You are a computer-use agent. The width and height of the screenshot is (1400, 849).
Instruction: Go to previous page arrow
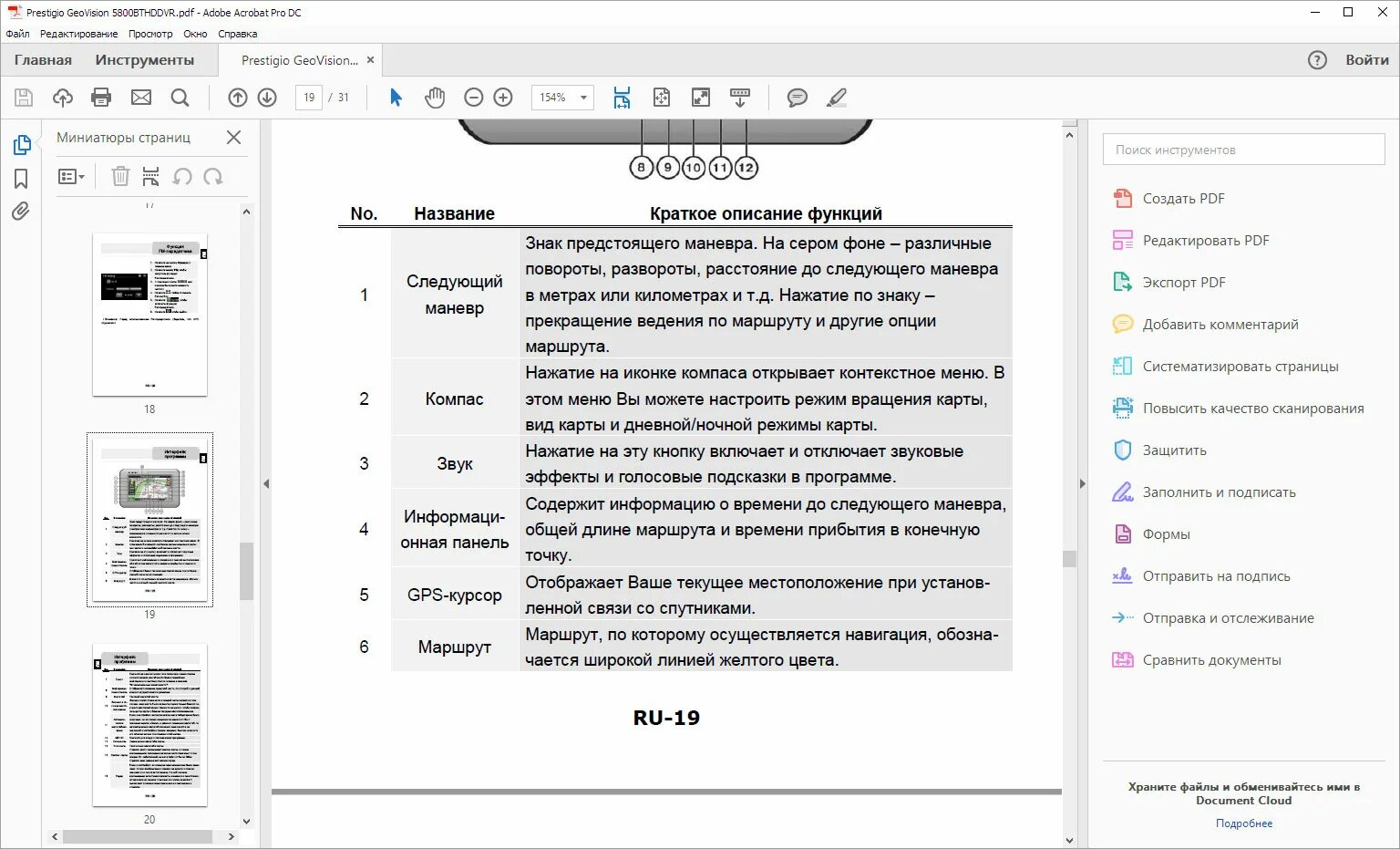point(238,98)
